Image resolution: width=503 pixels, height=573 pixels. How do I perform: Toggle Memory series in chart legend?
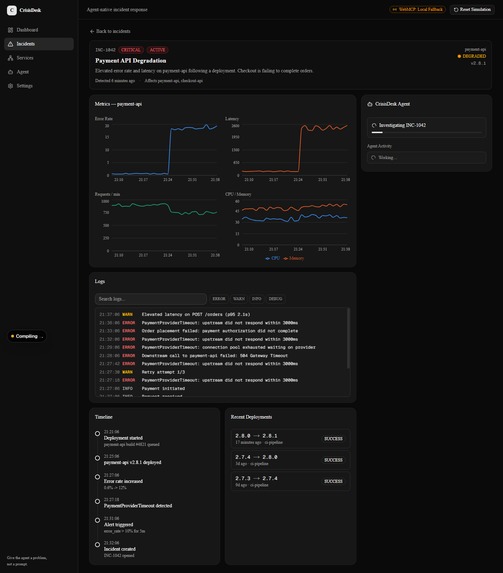point(294,258)
